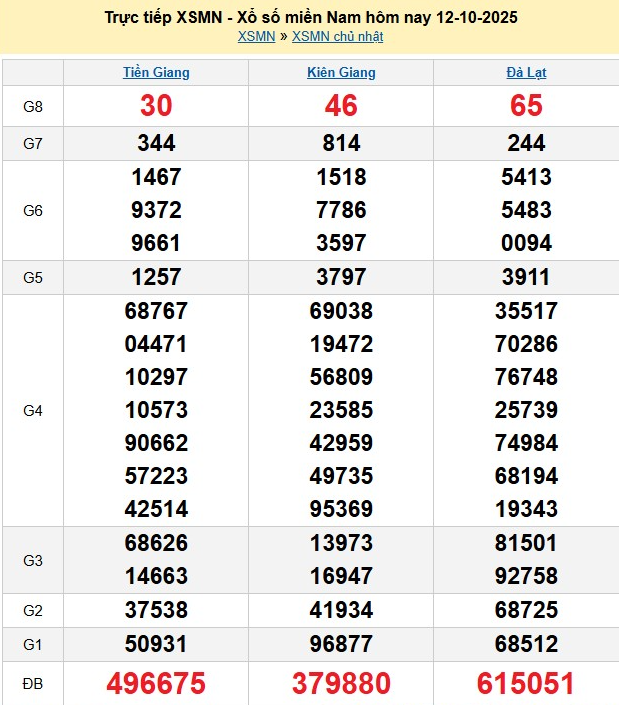The image size is (619, 705).
Task: Click Kiên Giang G5 number 3797
Action: pyautogui.click(x=341, y=277)
